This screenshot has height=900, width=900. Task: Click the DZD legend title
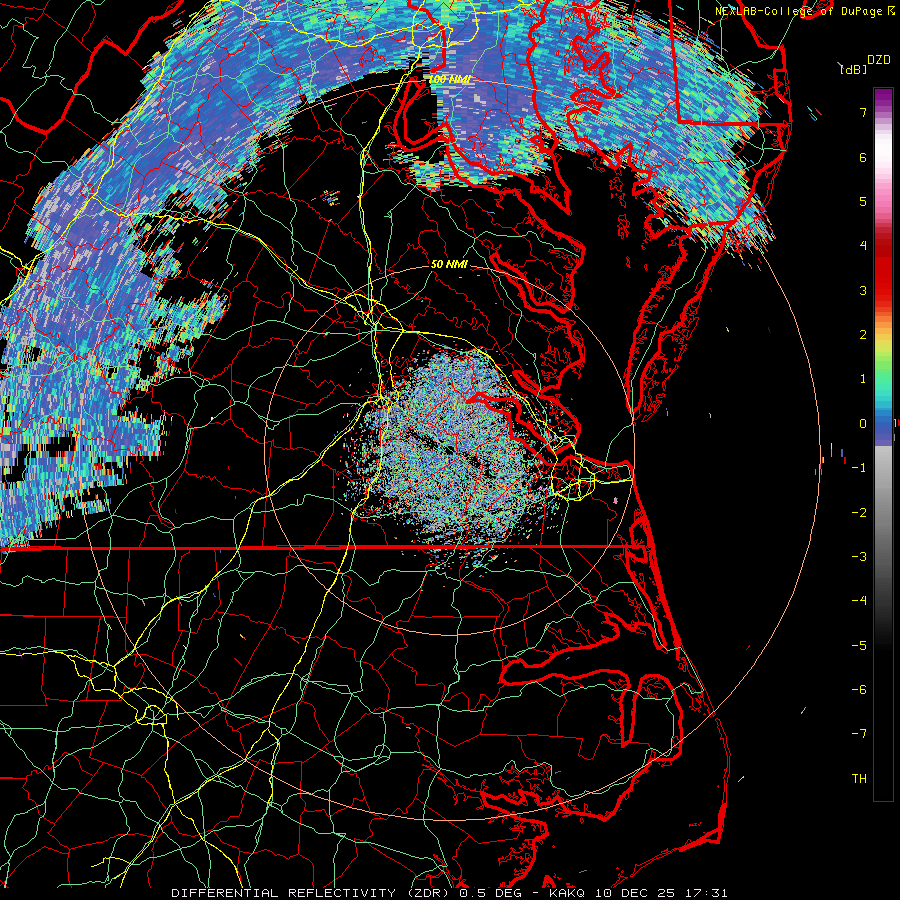[x=879, y=60]
